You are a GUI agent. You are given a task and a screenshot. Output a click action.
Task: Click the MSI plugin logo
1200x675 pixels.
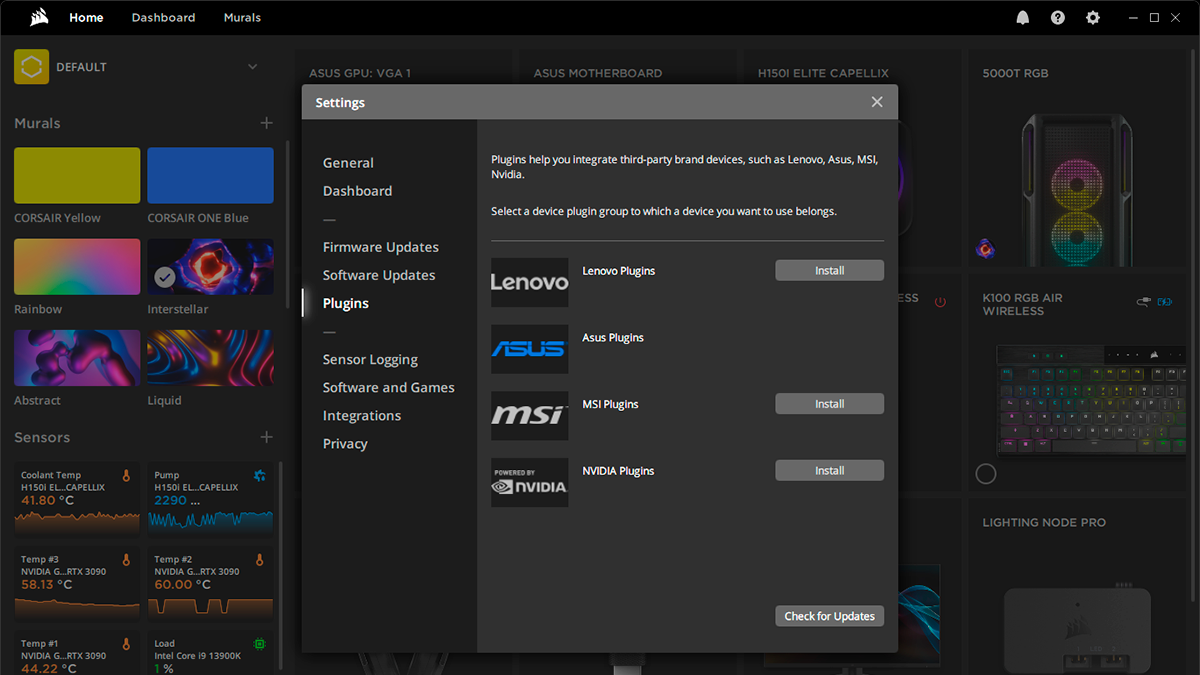(529, 416)
